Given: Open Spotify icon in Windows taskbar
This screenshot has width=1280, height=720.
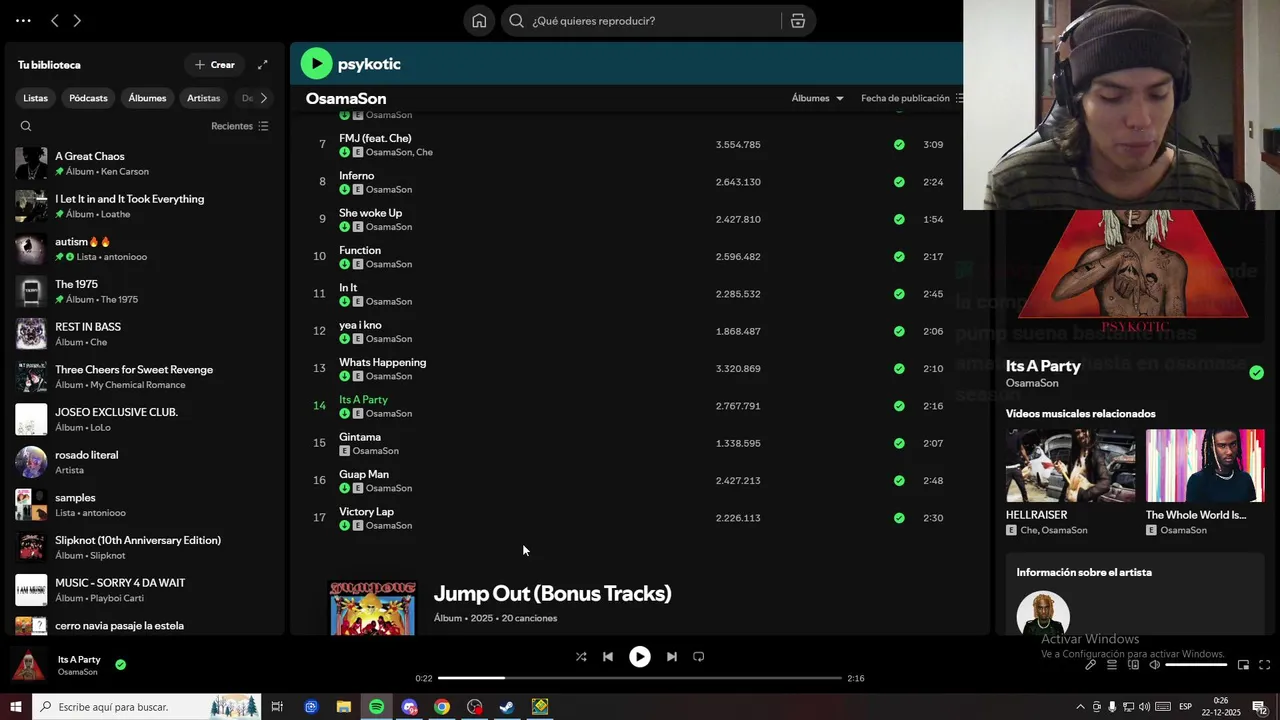Looking at the screenshot, I should click(x=376, y=707).
